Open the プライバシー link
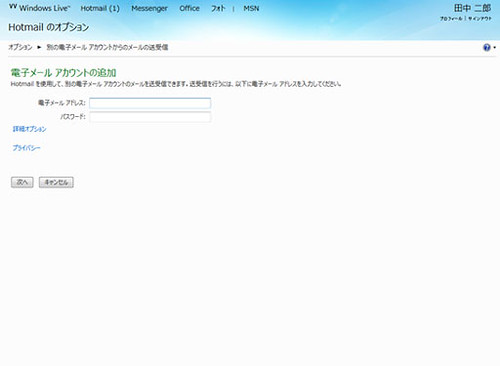The width and height of the screenshot is (500, 366). 26,148
